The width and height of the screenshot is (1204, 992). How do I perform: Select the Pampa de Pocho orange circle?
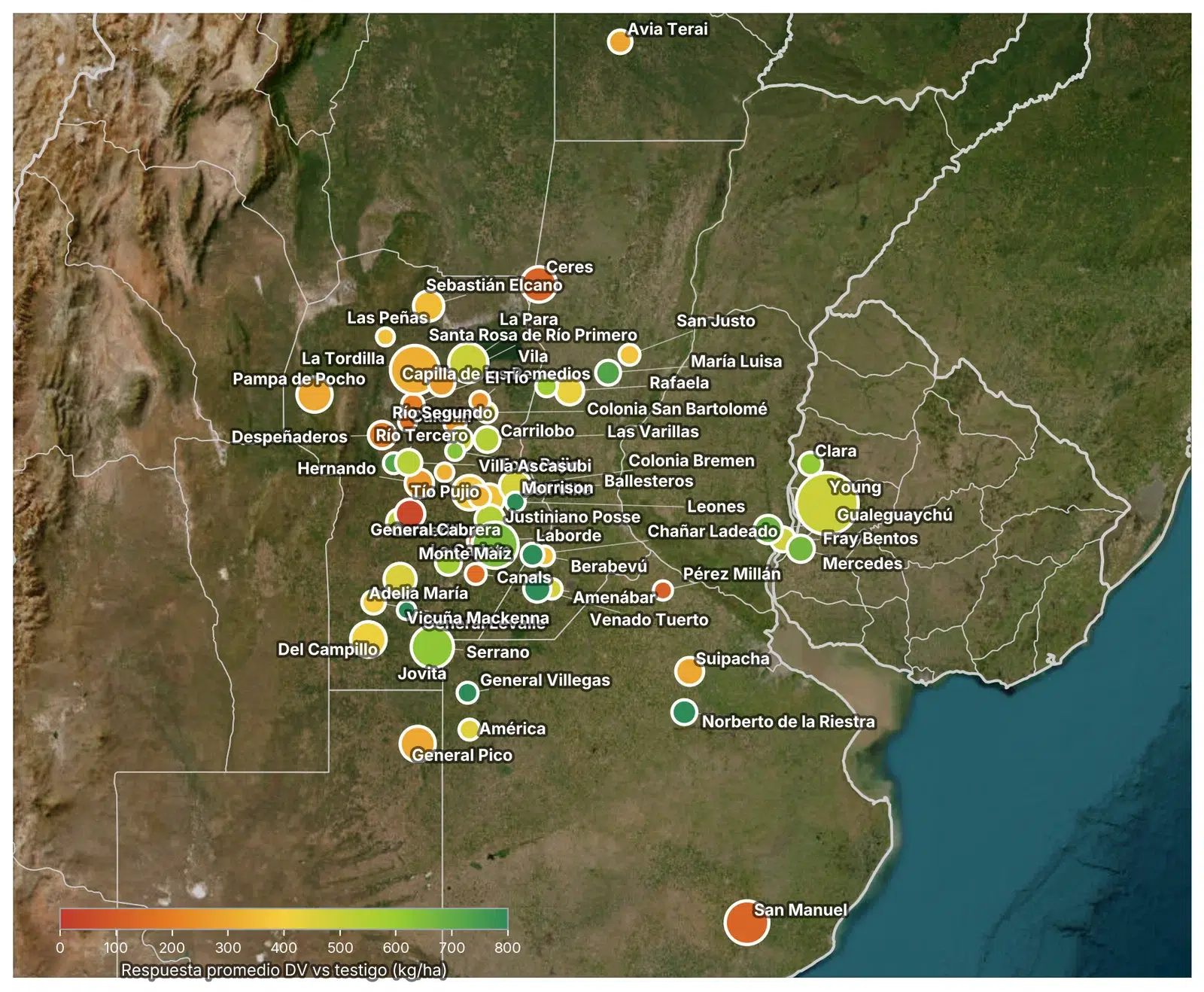(x=315, y=394)
